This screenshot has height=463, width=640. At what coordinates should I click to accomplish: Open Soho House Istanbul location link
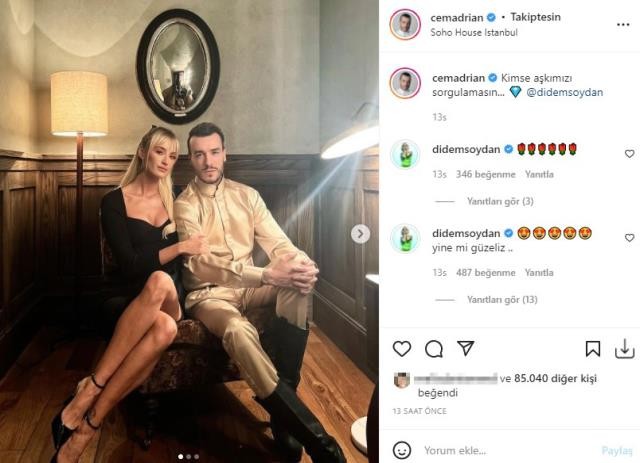(474, 33)
